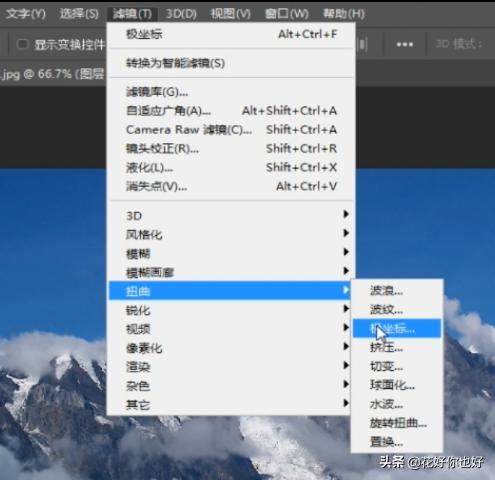
Task: Expand the 模糊 submenu
Action: (x=230, y=253)
